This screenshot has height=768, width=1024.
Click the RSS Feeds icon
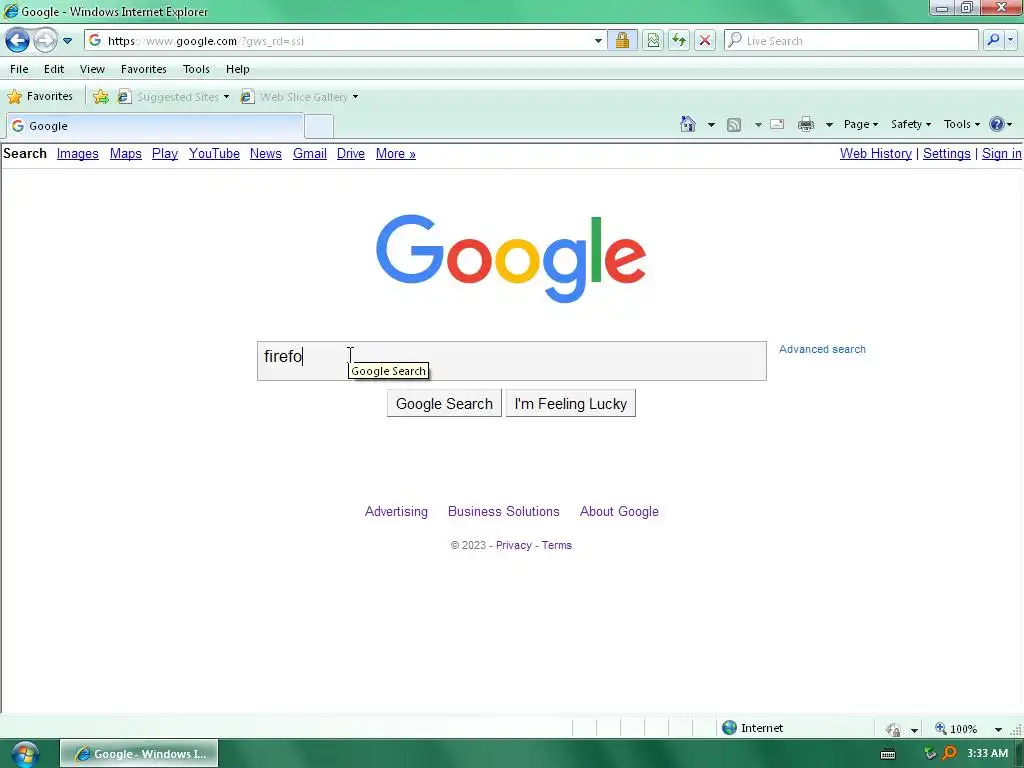[x=734, y=124]
